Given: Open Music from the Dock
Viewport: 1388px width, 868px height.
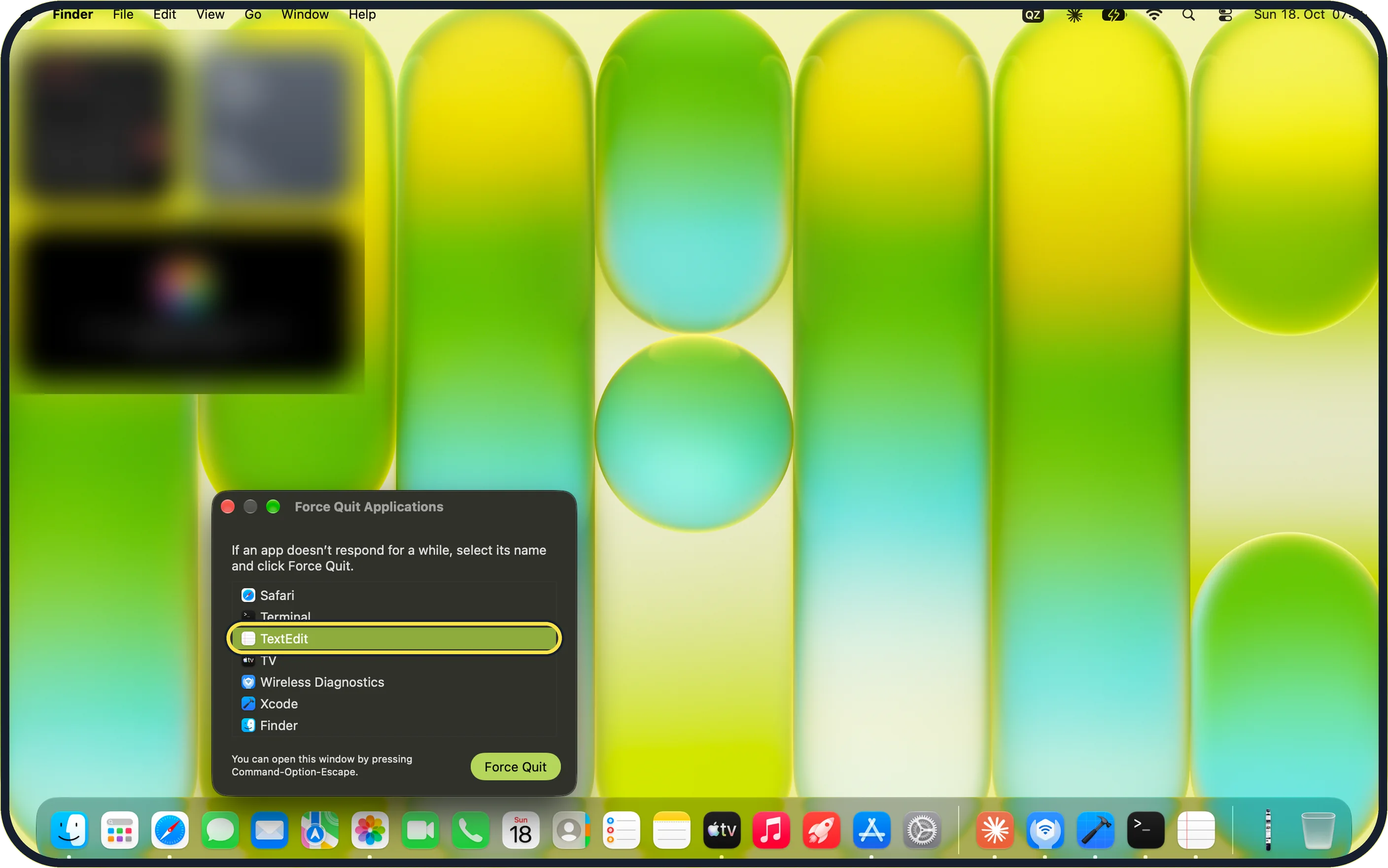Looking at the screenshot, I should click(x=771, y=830).
